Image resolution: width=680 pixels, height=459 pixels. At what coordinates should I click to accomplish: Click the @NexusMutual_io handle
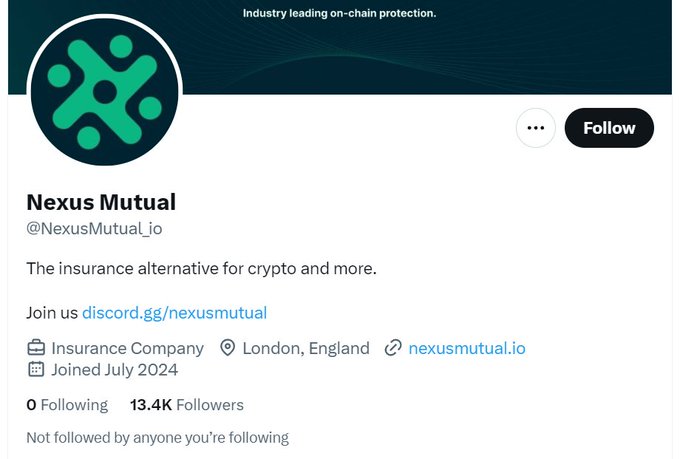[94, 228]
